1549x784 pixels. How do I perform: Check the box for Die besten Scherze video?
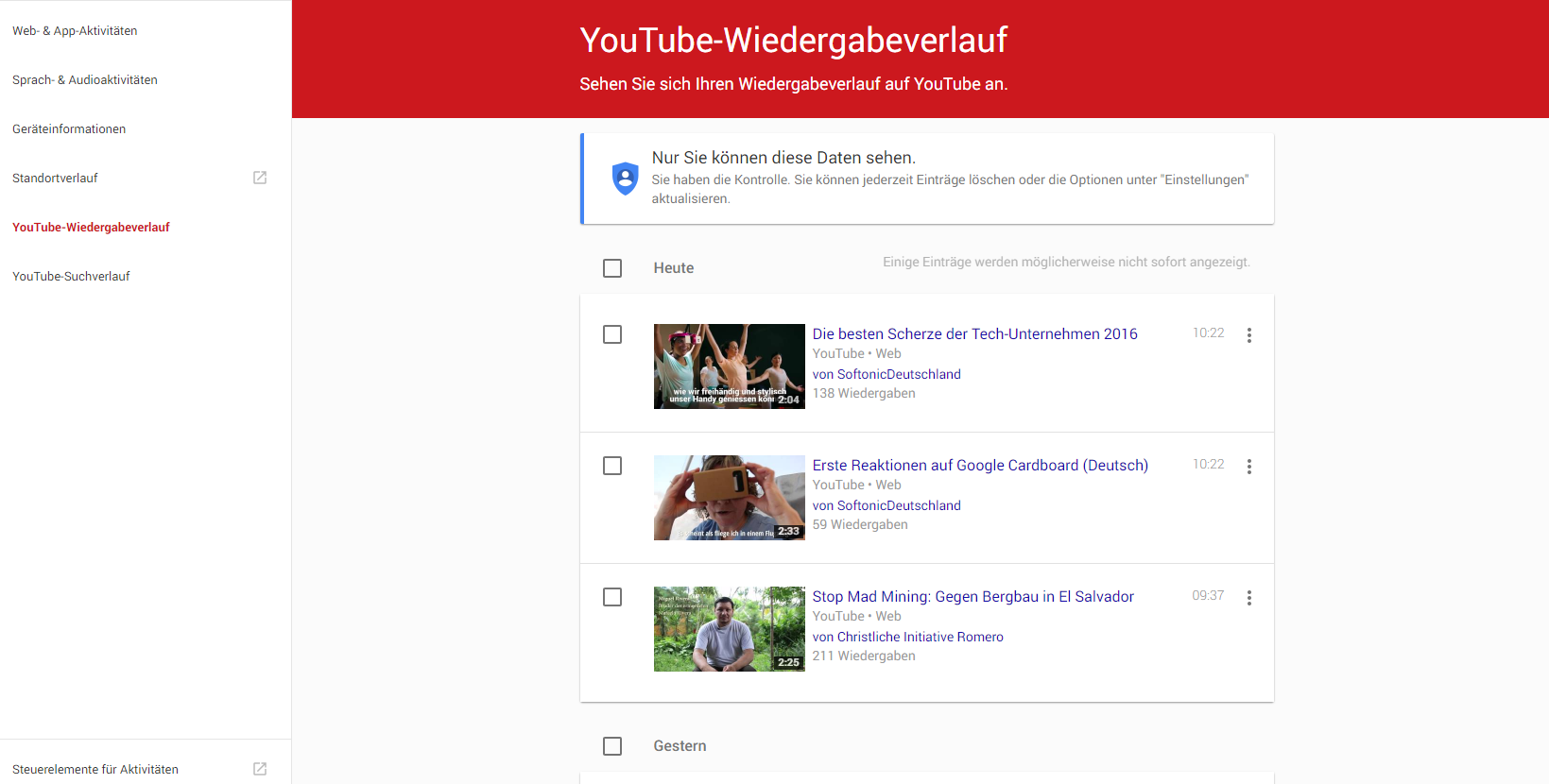point(612,334)
